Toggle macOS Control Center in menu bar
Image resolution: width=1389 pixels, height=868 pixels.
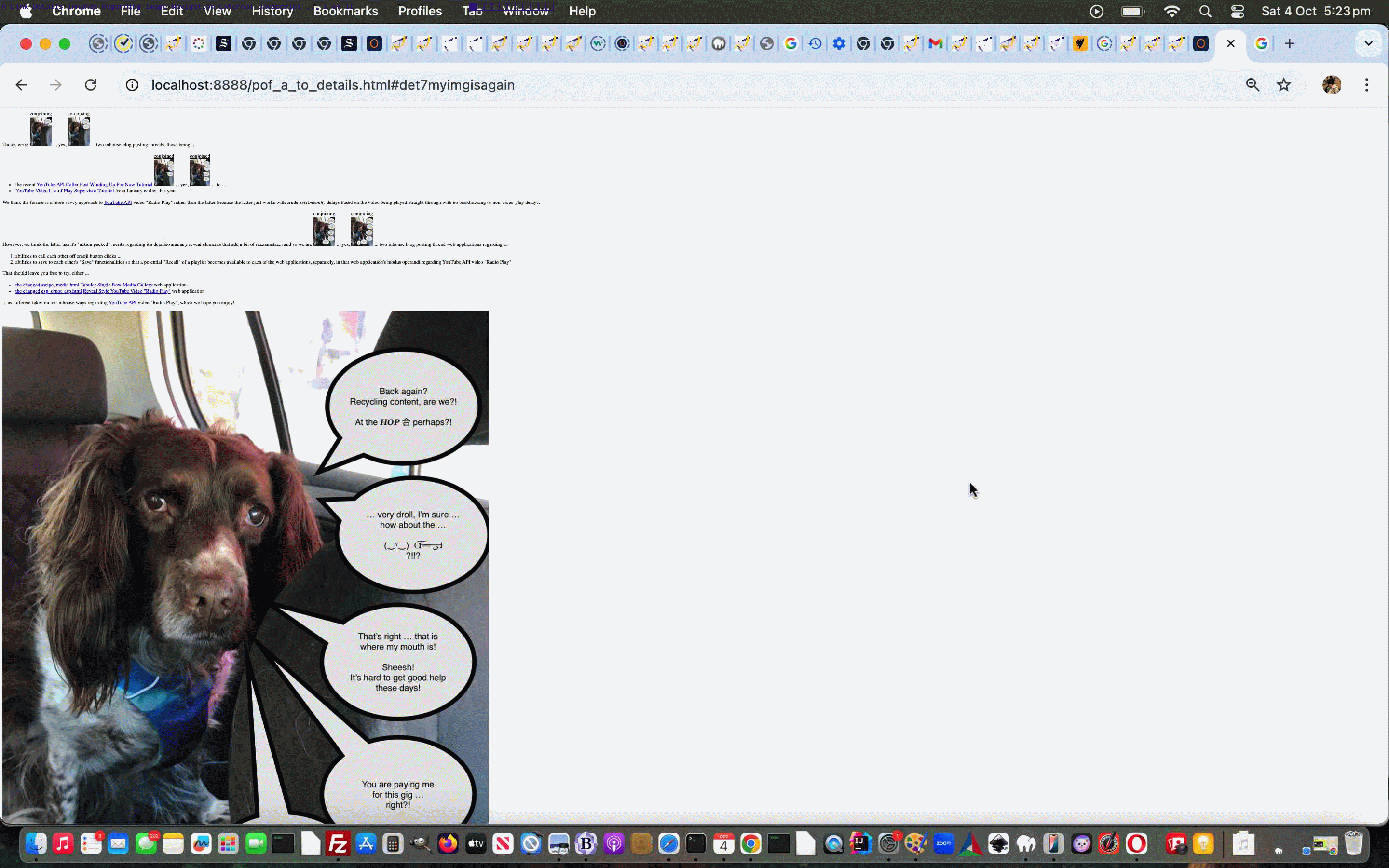click(1238, 11)
